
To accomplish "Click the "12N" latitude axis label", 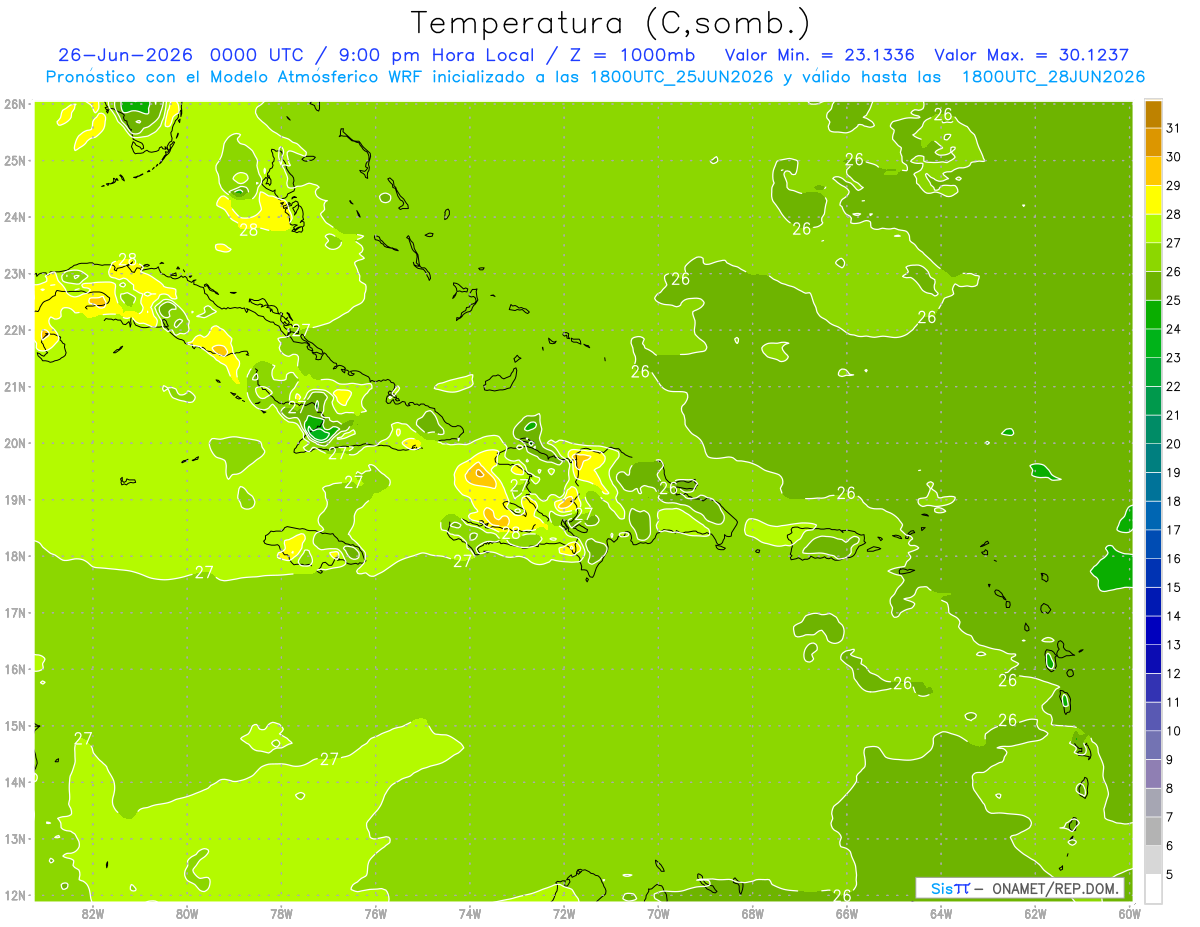I will tap(15, 895).
